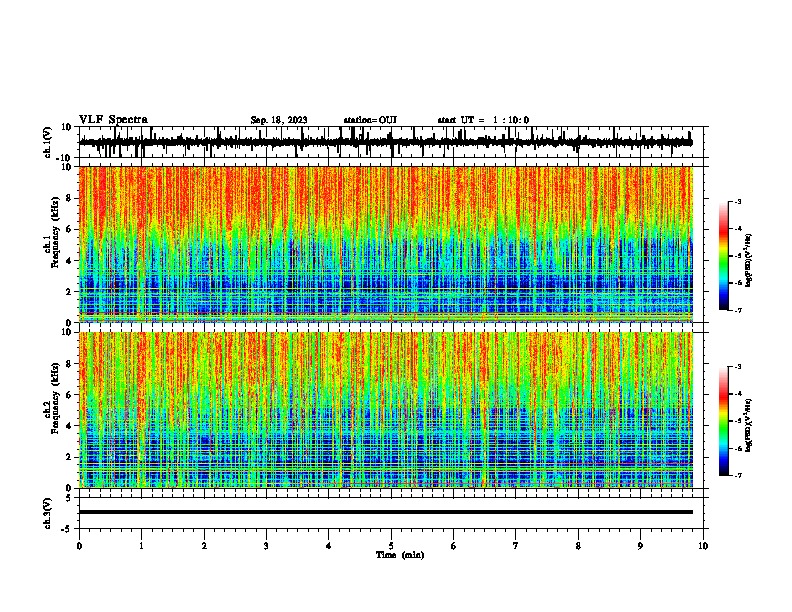
Task: Click the "ch.1(V)" waveform axis label
Action: (x=48, y=142)
